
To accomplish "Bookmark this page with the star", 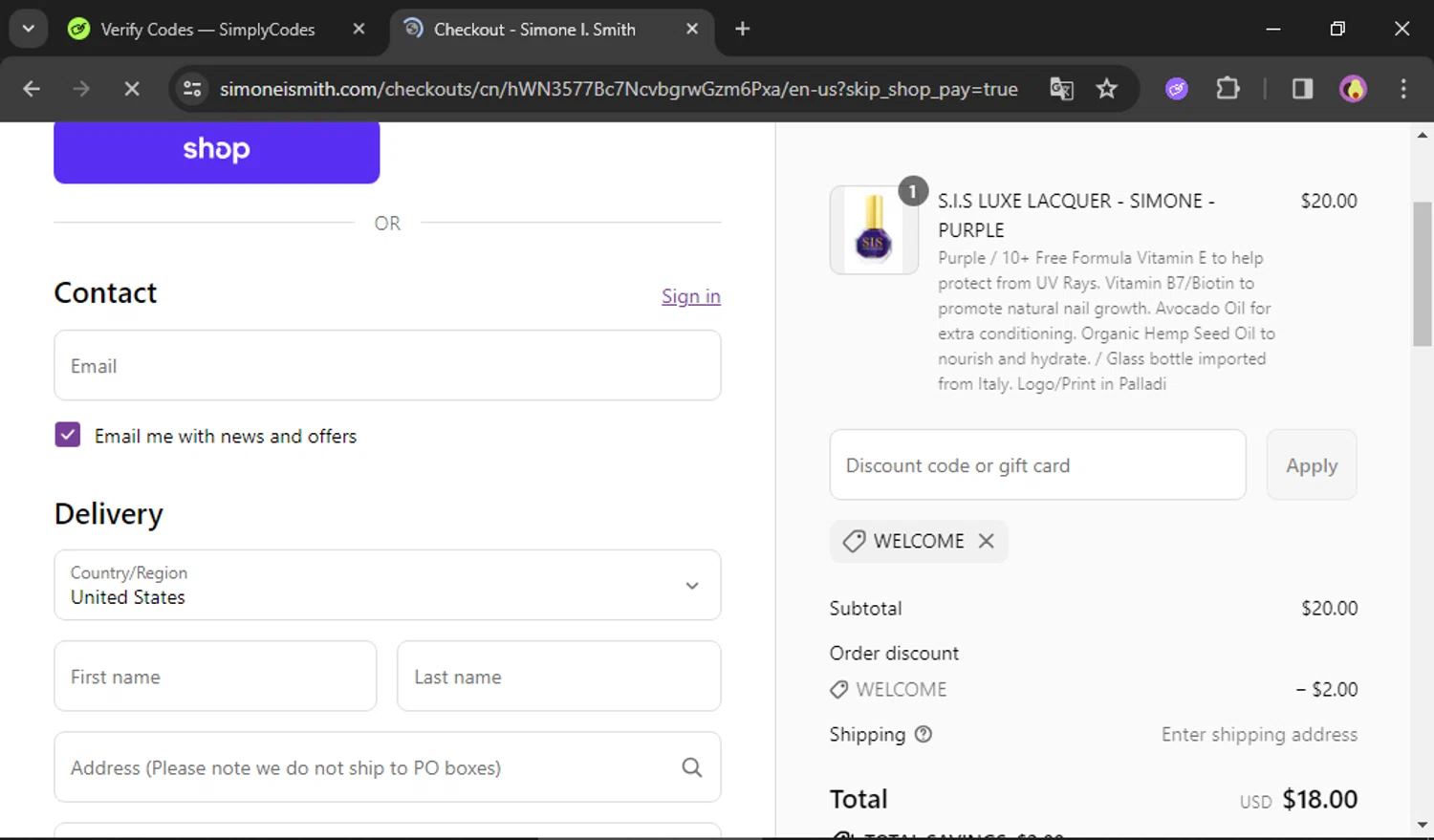I will tap(1106, 89).
